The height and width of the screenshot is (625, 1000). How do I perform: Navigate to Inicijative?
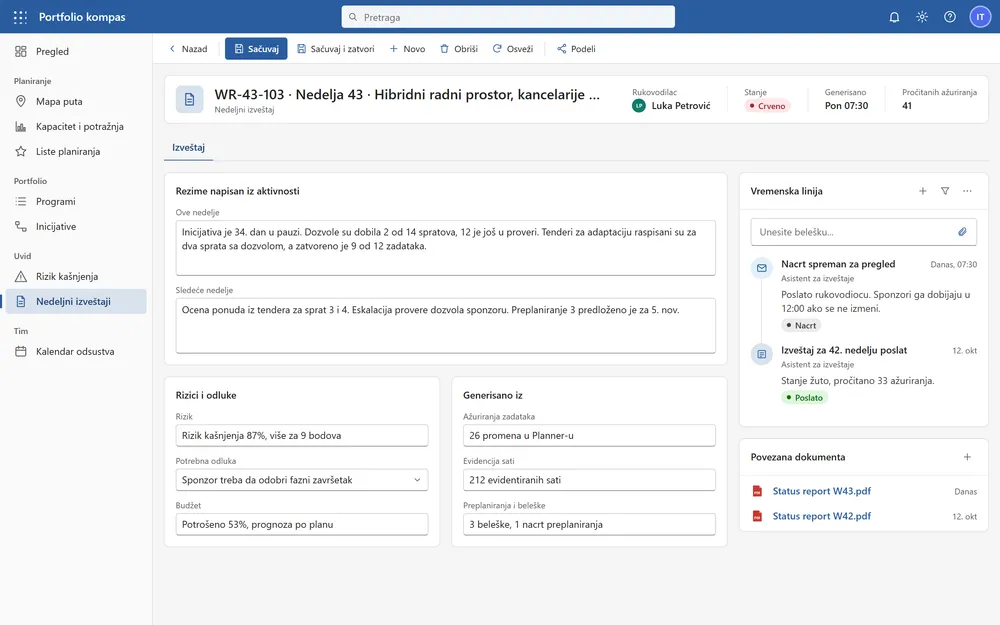76,226
